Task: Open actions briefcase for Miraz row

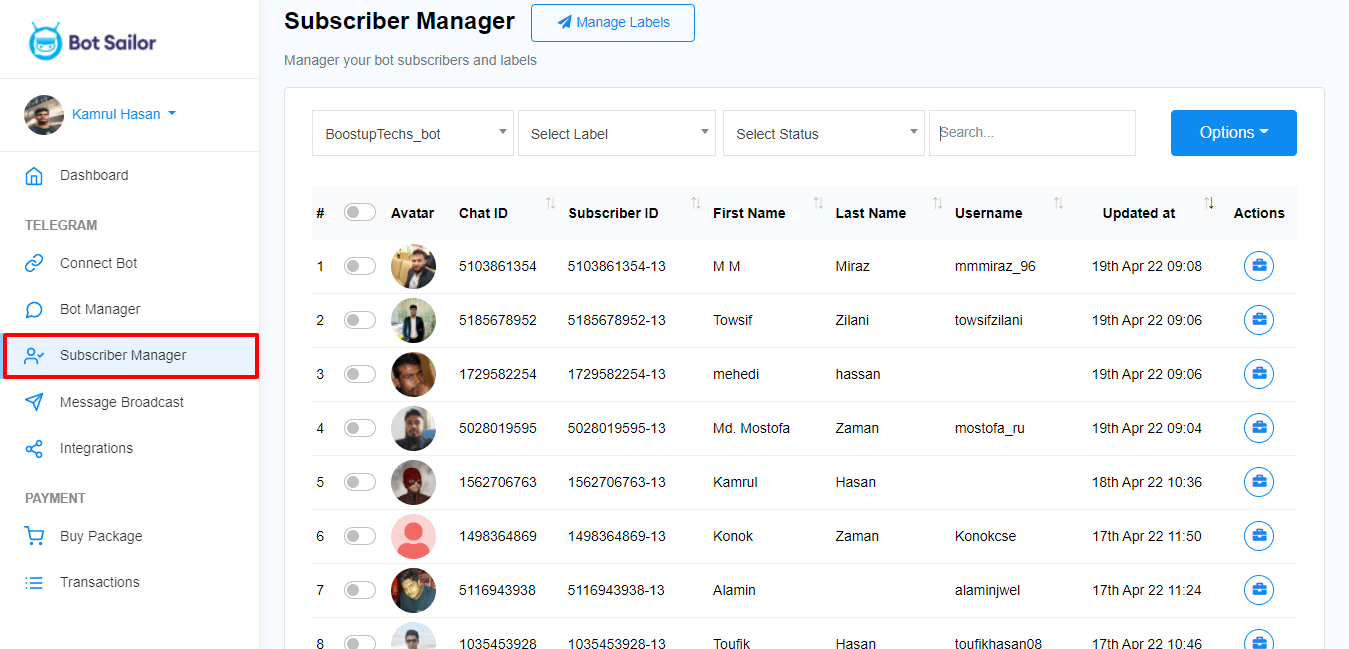Action: tap(1258, 266)
